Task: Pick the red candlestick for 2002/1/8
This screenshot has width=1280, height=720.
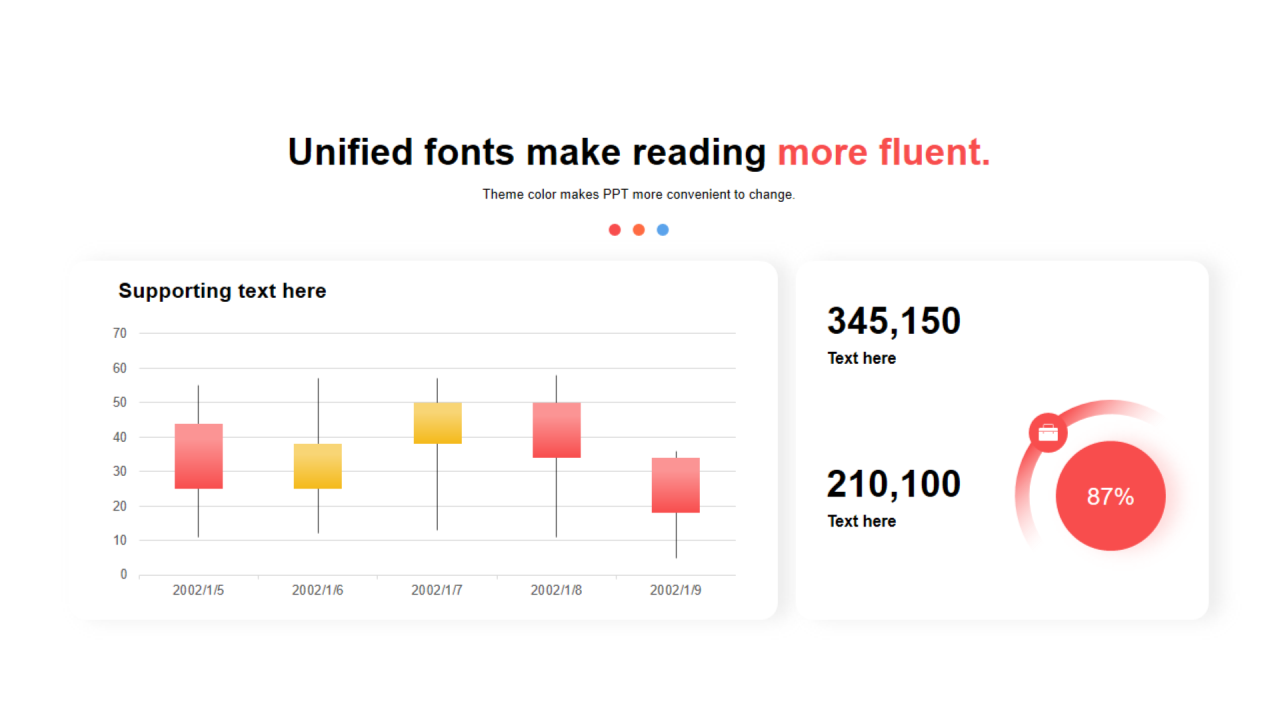Action: (x=557, y=430)
